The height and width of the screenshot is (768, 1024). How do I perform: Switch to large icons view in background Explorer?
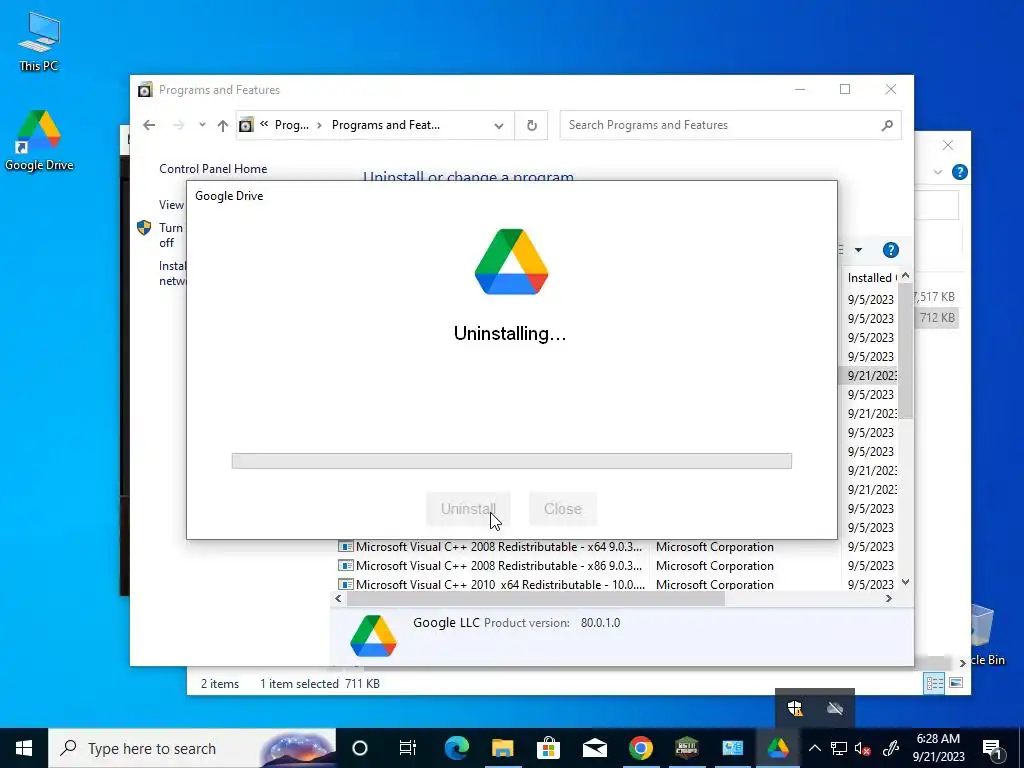(956, 683)
